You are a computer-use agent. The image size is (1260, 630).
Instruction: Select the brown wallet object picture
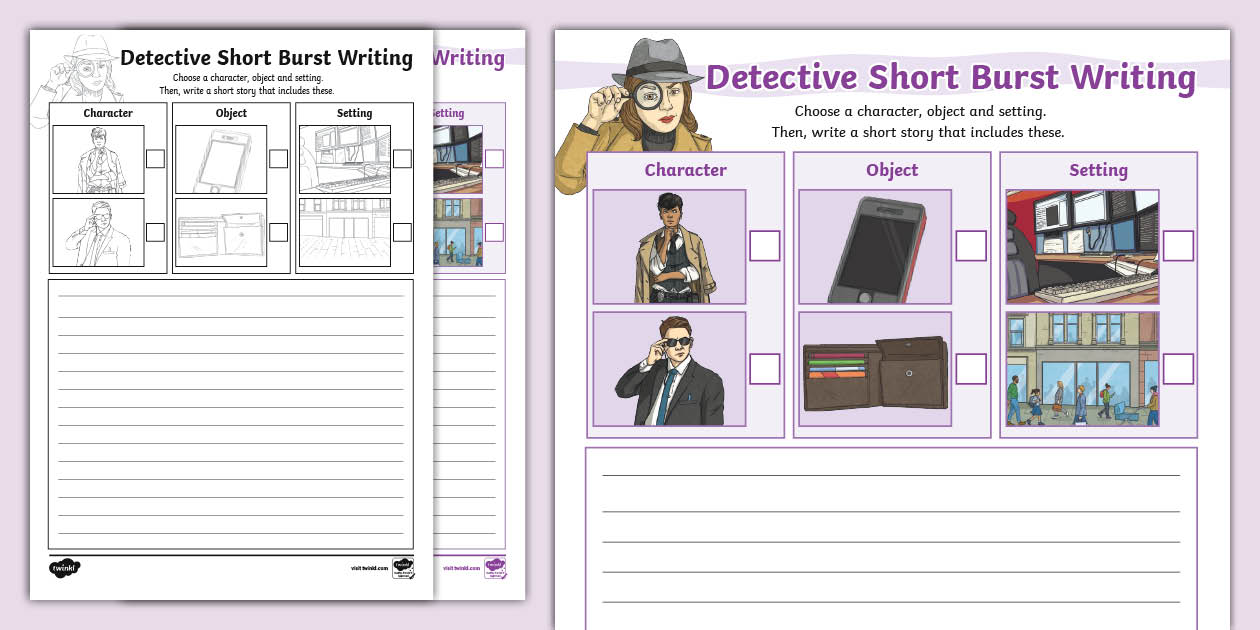coord(874,370)
